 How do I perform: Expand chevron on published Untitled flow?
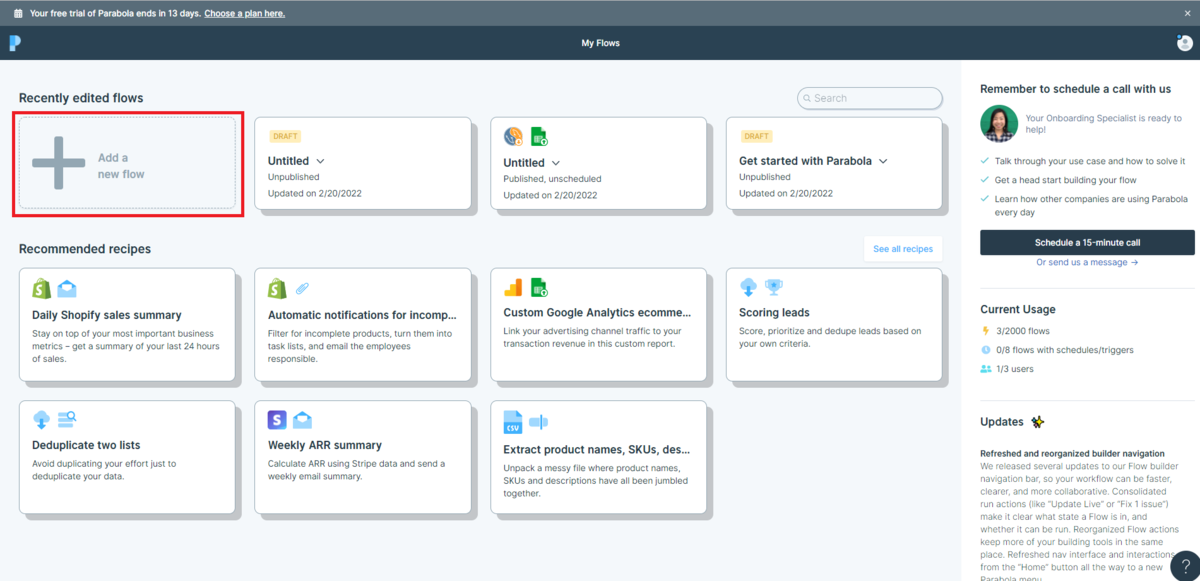pos(556,163)
